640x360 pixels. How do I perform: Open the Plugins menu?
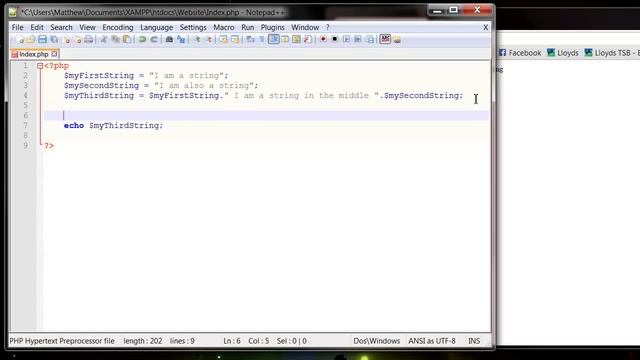click(273, 27)
